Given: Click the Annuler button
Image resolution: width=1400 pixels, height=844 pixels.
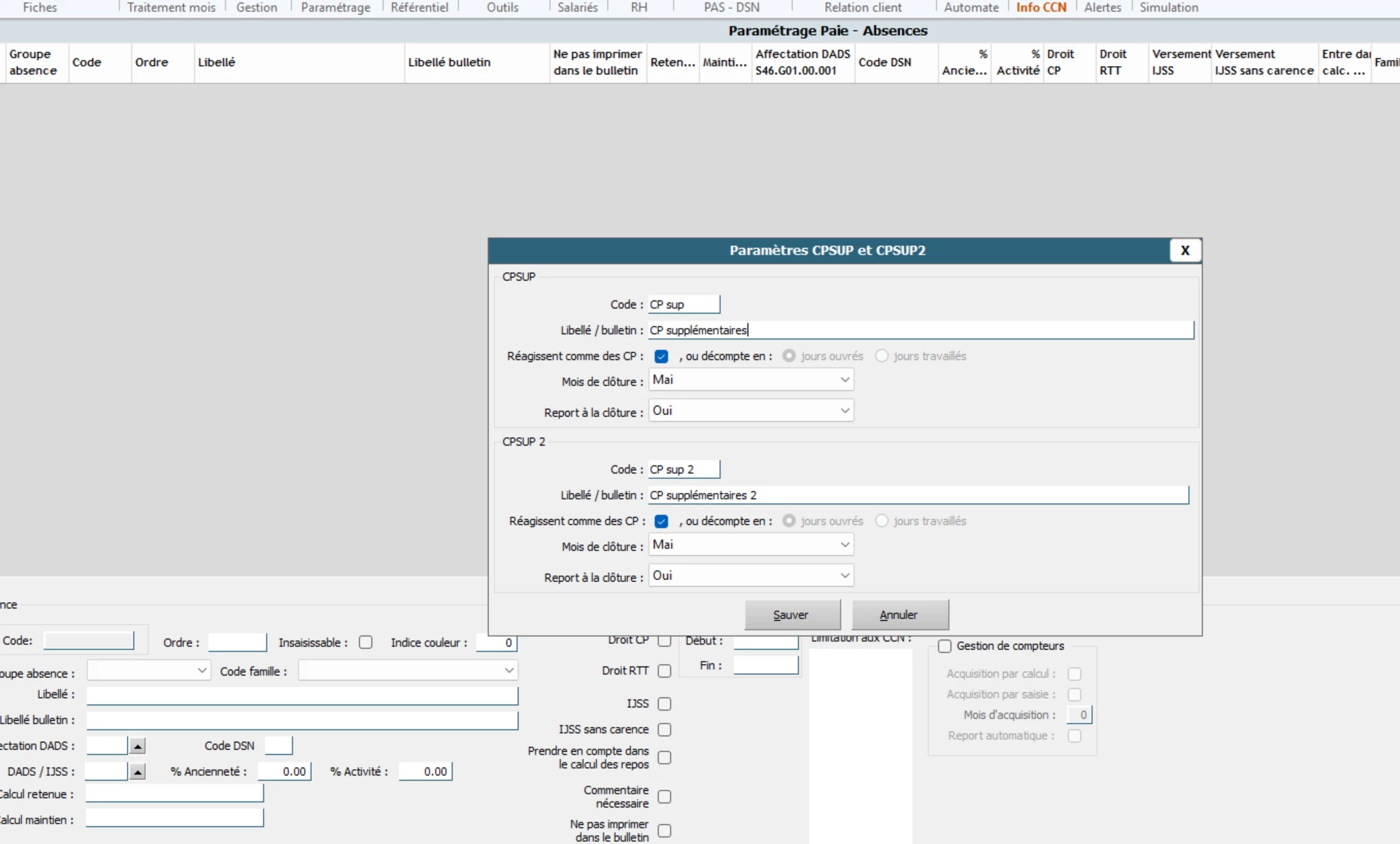Looking at the screenshot, I should click(899, 614).
